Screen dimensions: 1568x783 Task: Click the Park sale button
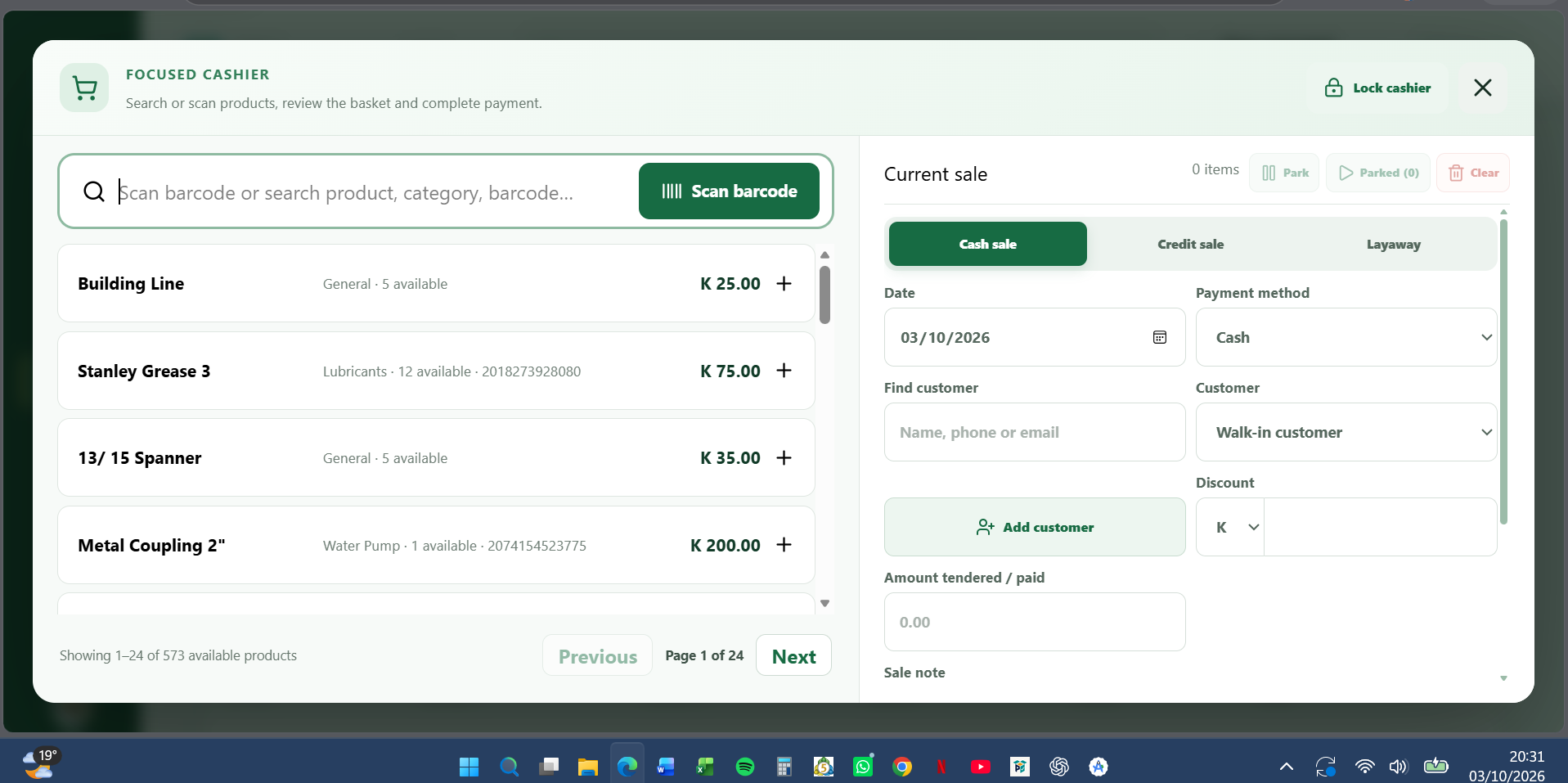click(1284, 173)
